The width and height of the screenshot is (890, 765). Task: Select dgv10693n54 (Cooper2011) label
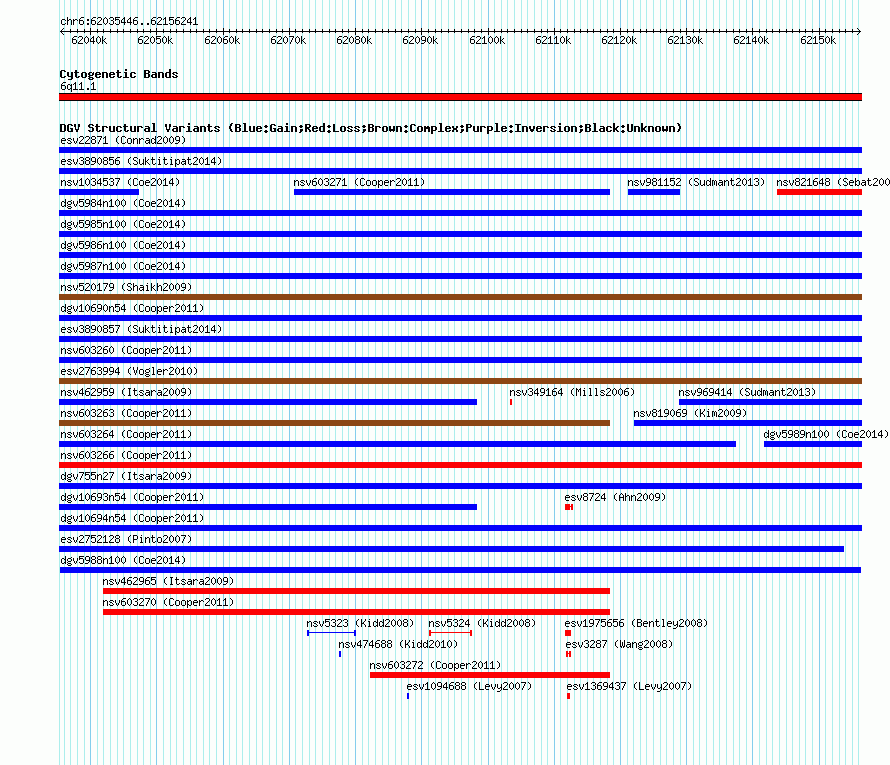(132, 497)
